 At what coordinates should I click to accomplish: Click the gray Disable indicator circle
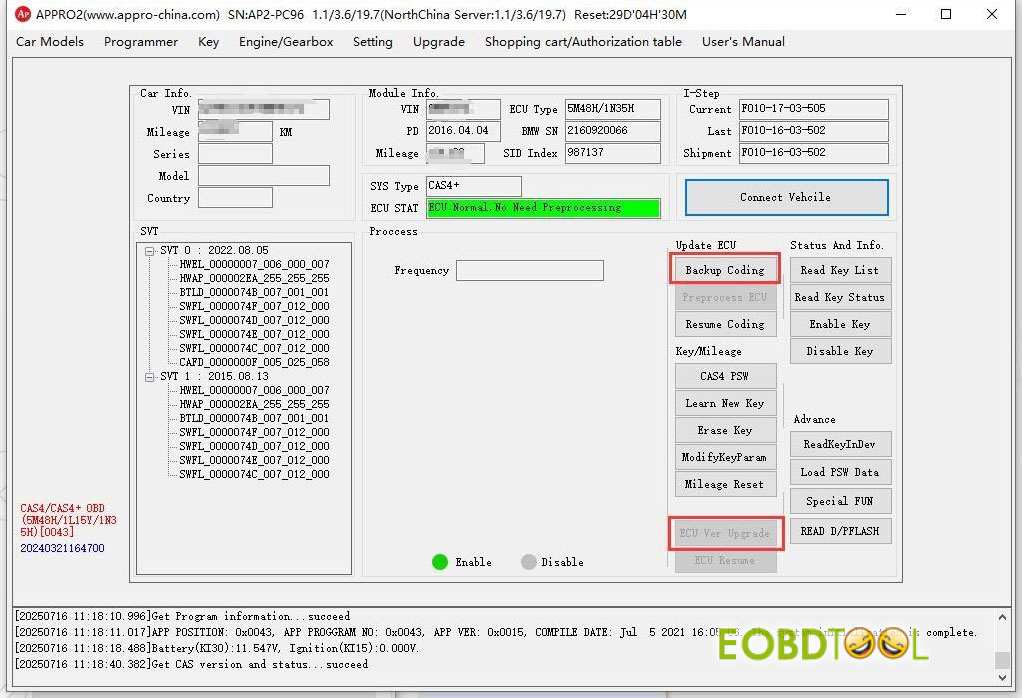pos(529,562)
